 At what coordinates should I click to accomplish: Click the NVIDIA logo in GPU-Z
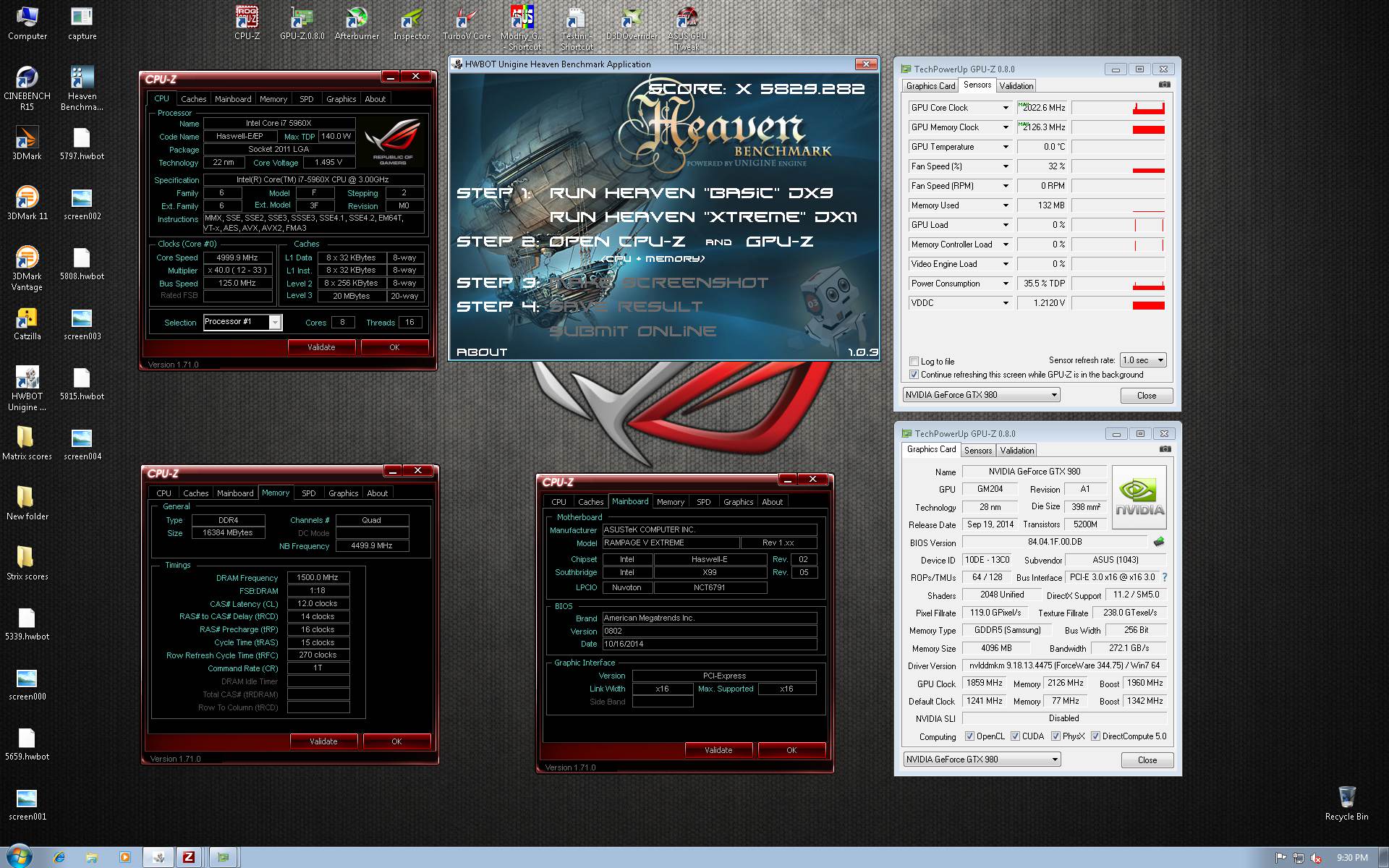(x=1139, y=496)
